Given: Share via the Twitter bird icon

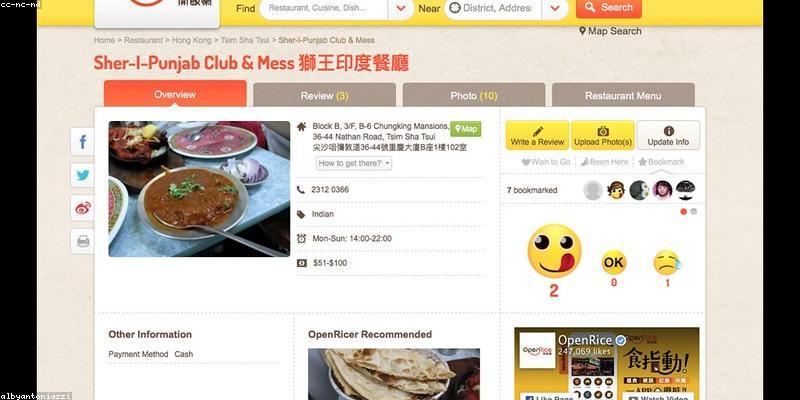Looking at the screenshot, I should pyautogui.click(x=83, y=175).
